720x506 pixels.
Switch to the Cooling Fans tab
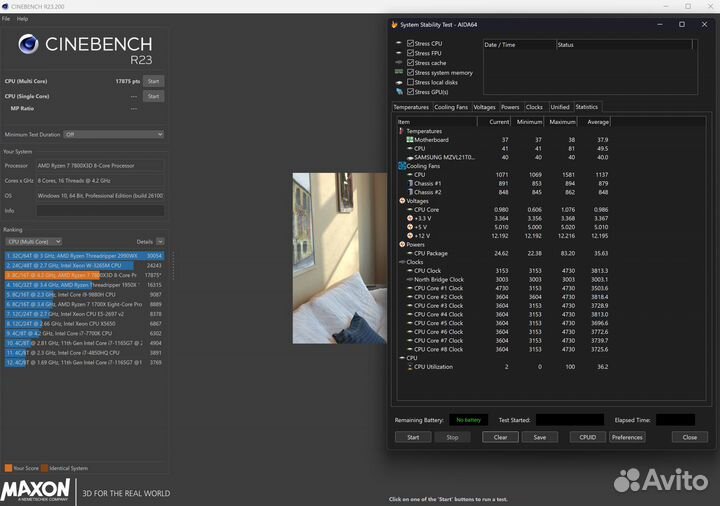pyautogui.click(x=451, y=107)
